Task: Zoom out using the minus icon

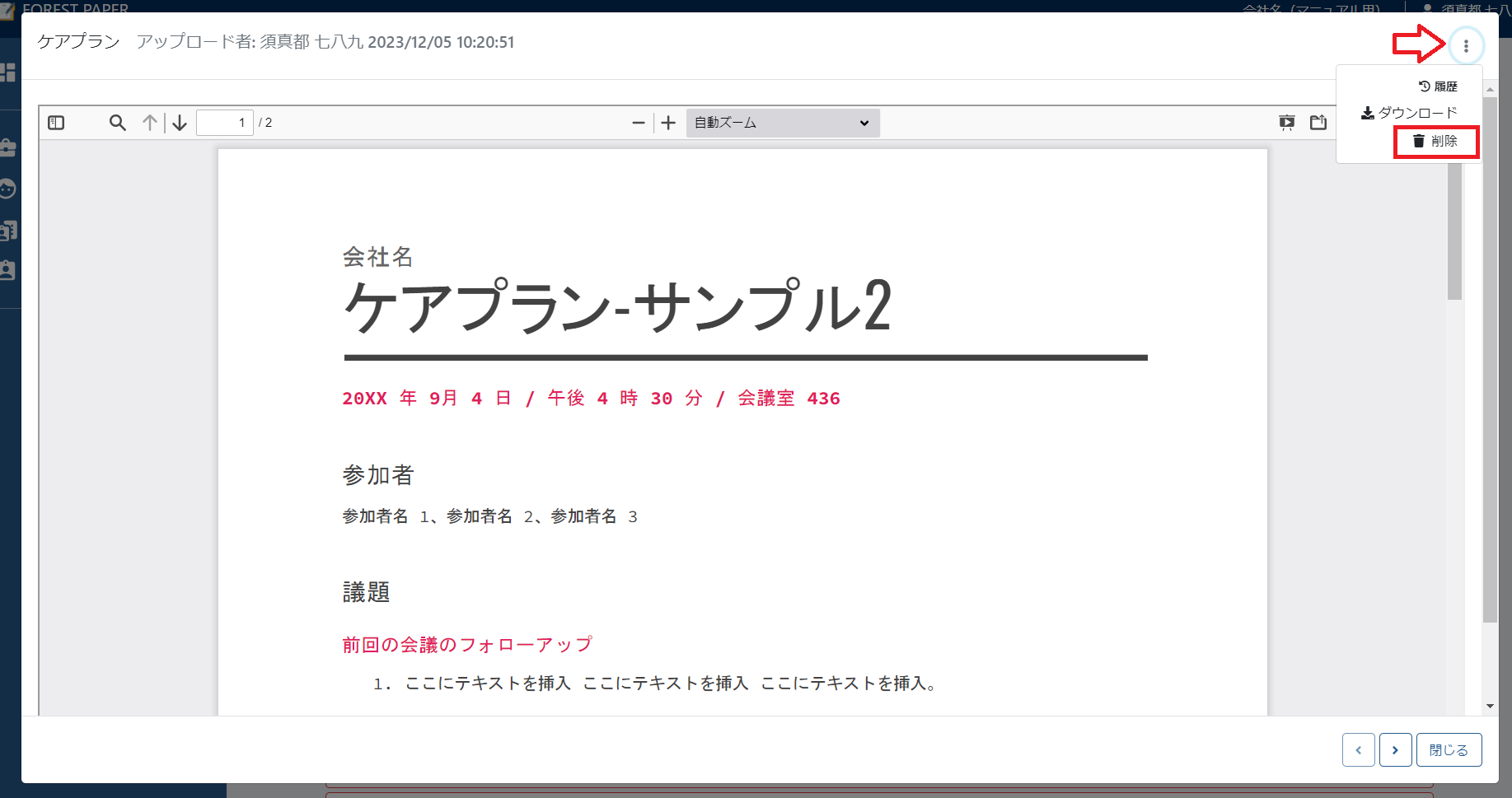Action: (x=639, y=123)
